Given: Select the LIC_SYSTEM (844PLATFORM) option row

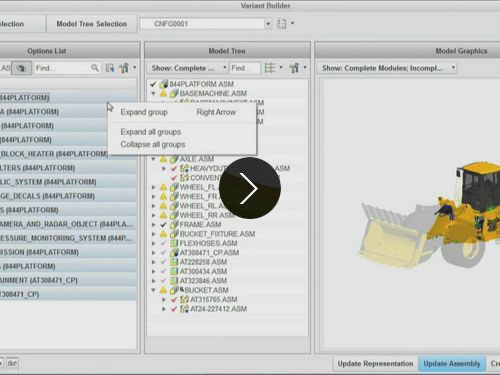Looking at the screenshot, I should [x=68, y=182].
